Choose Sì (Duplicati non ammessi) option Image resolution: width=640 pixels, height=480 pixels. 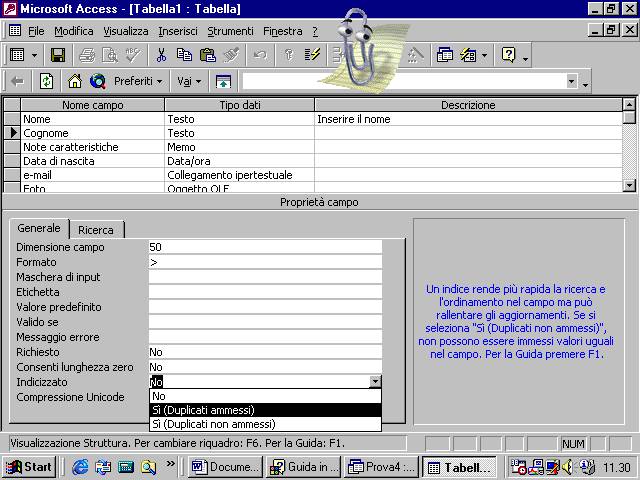tap(265, 424)
